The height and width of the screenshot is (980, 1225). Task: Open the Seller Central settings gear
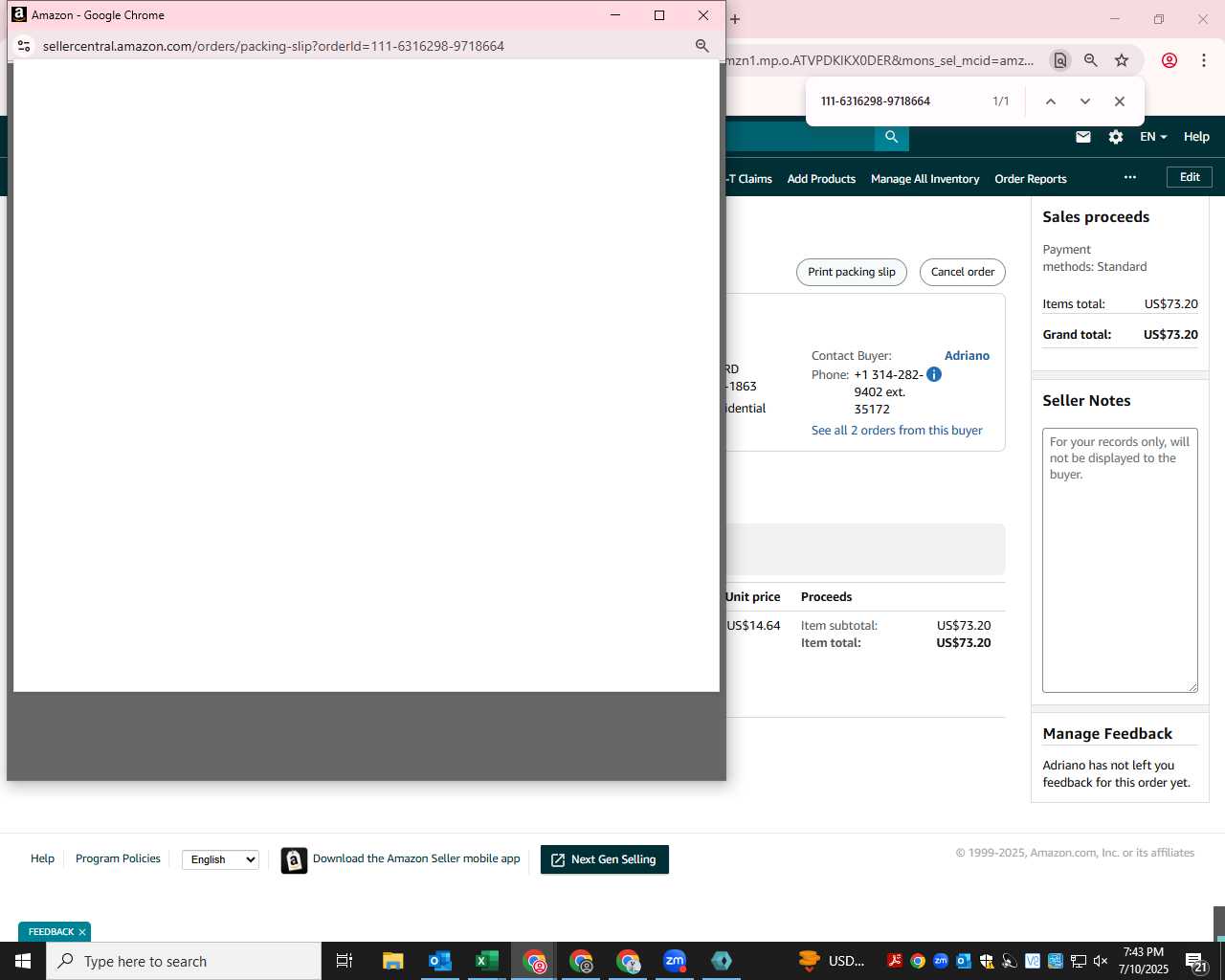[x=1116, y=137]
